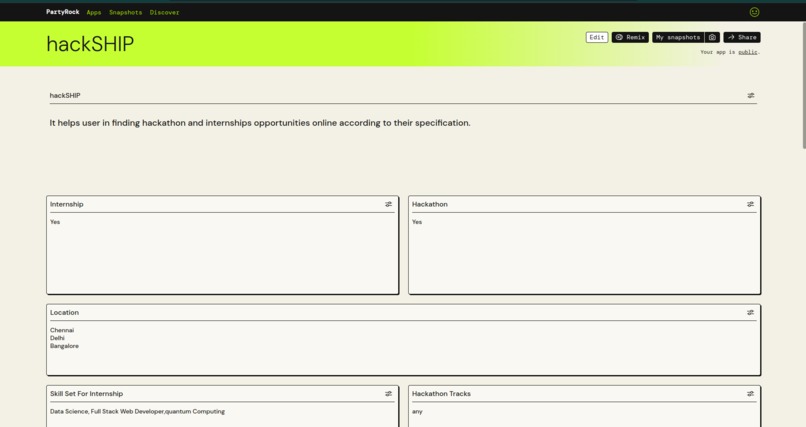This screenshot has width=806, height=427.
Task: Click the Hackathon Tracks widget title
Action: 441,394
